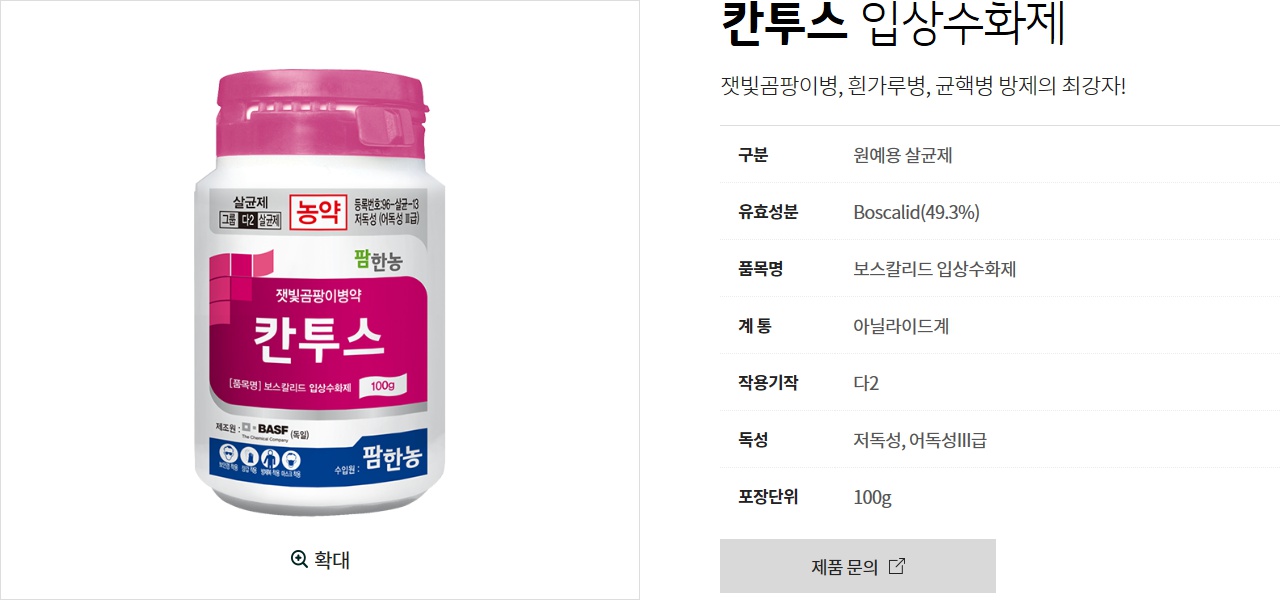Click the green 팜한농 logo above the pink label
The height and width of the screenshot is (600, 1280).
(377, 262)
